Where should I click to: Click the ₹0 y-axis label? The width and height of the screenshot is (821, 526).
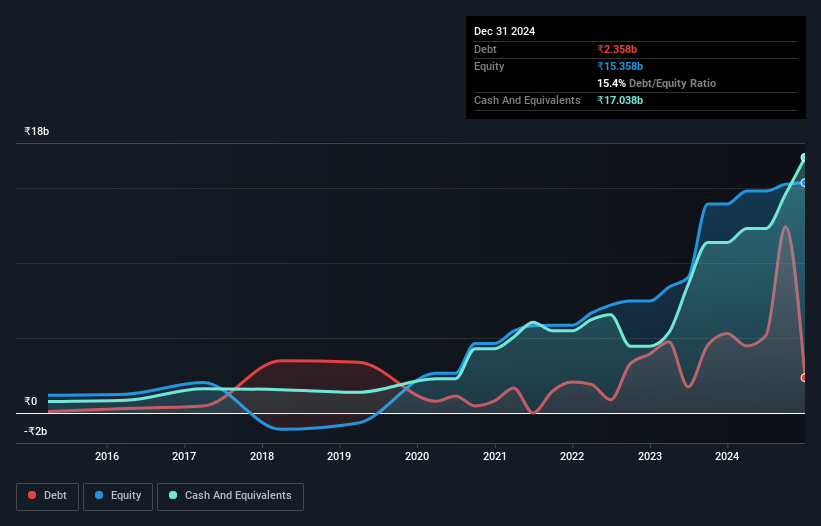click(x=30, y=401)
